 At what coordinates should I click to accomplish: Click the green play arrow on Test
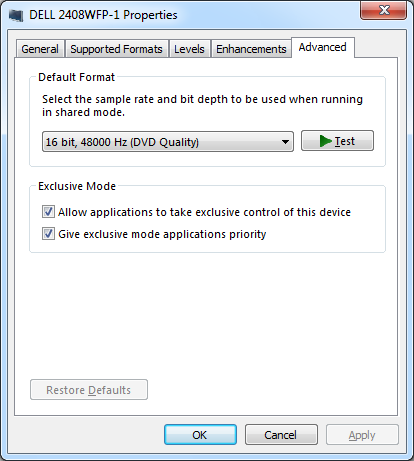pos(325,141)
